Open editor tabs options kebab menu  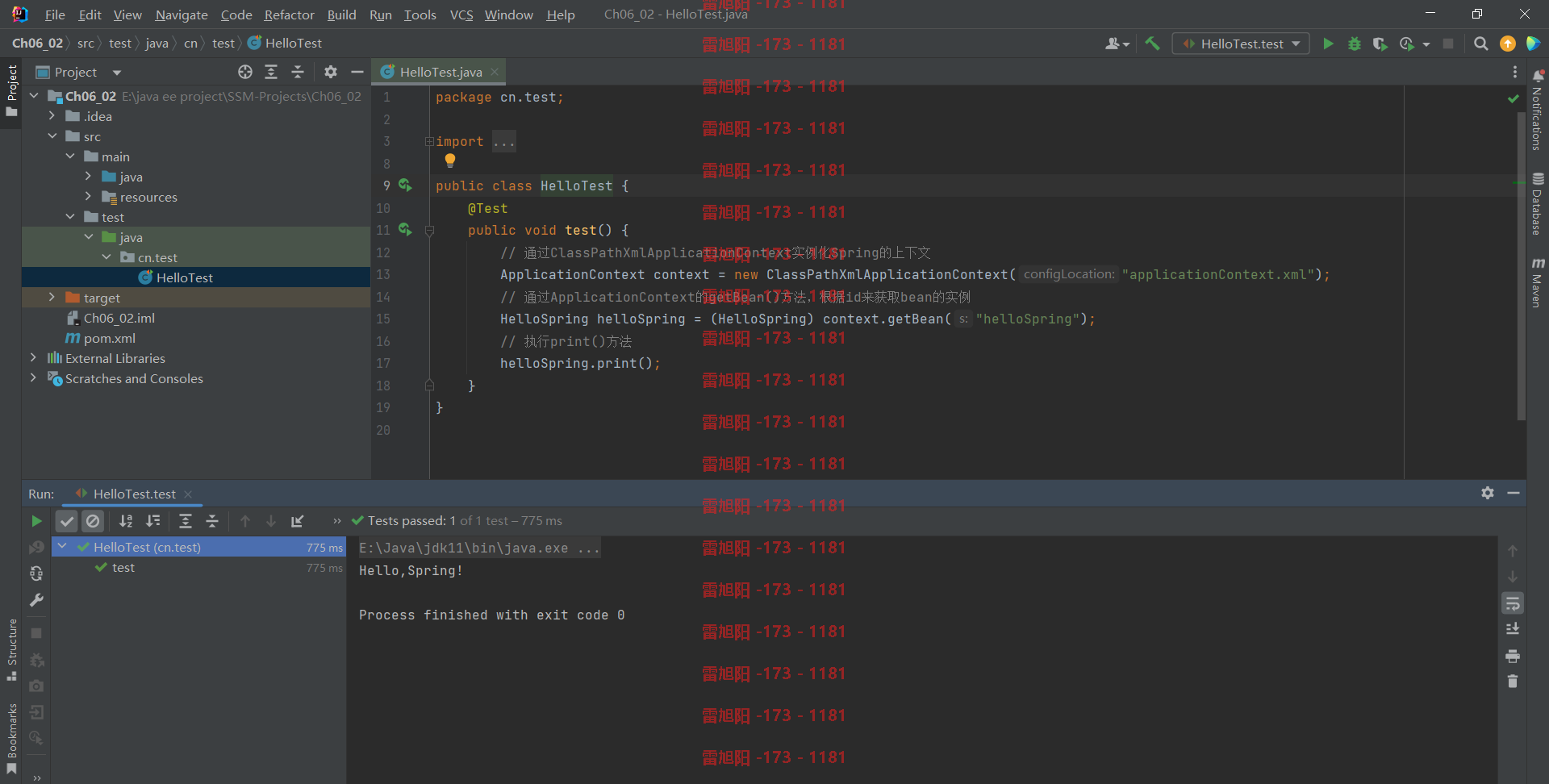tap(1515, 72)
